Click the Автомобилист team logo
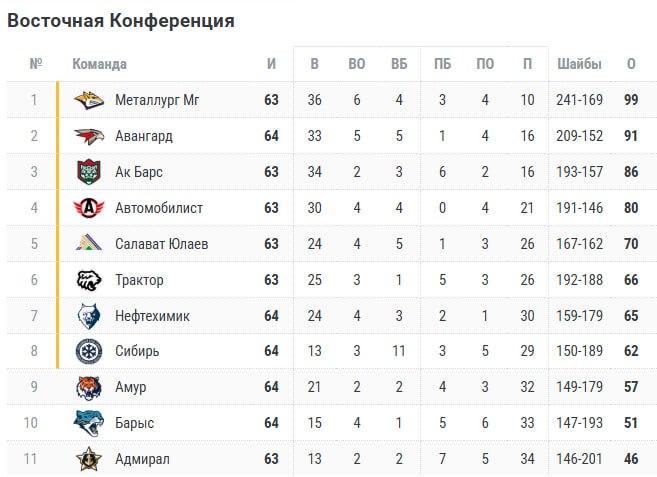The width and height of the screenshot is (657, 477). click(x=89, y=208)
